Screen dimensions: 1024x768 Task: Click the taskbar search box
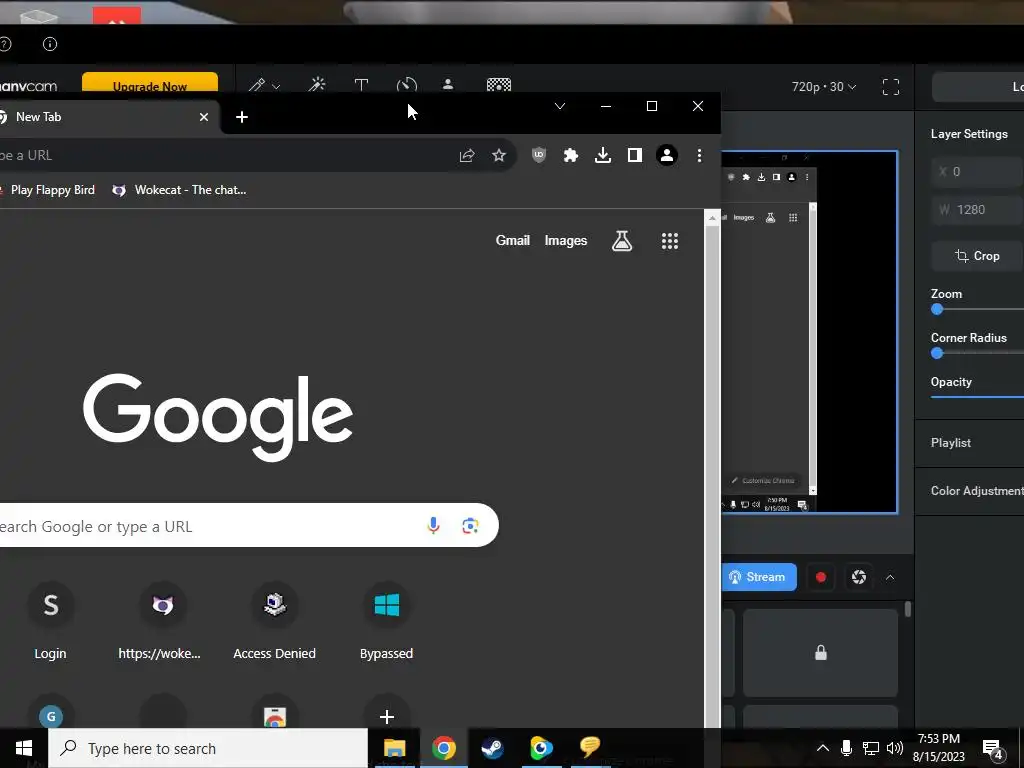208,748
